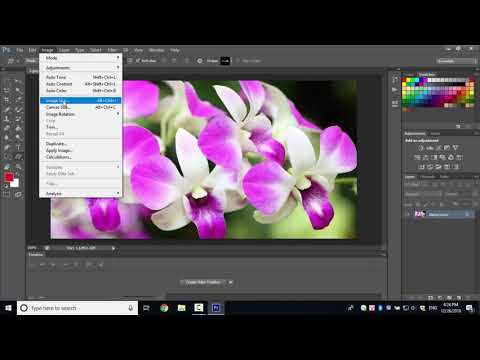Switch to the Channels tab
This screenshot has width=480, height=360.
point(427,177)
